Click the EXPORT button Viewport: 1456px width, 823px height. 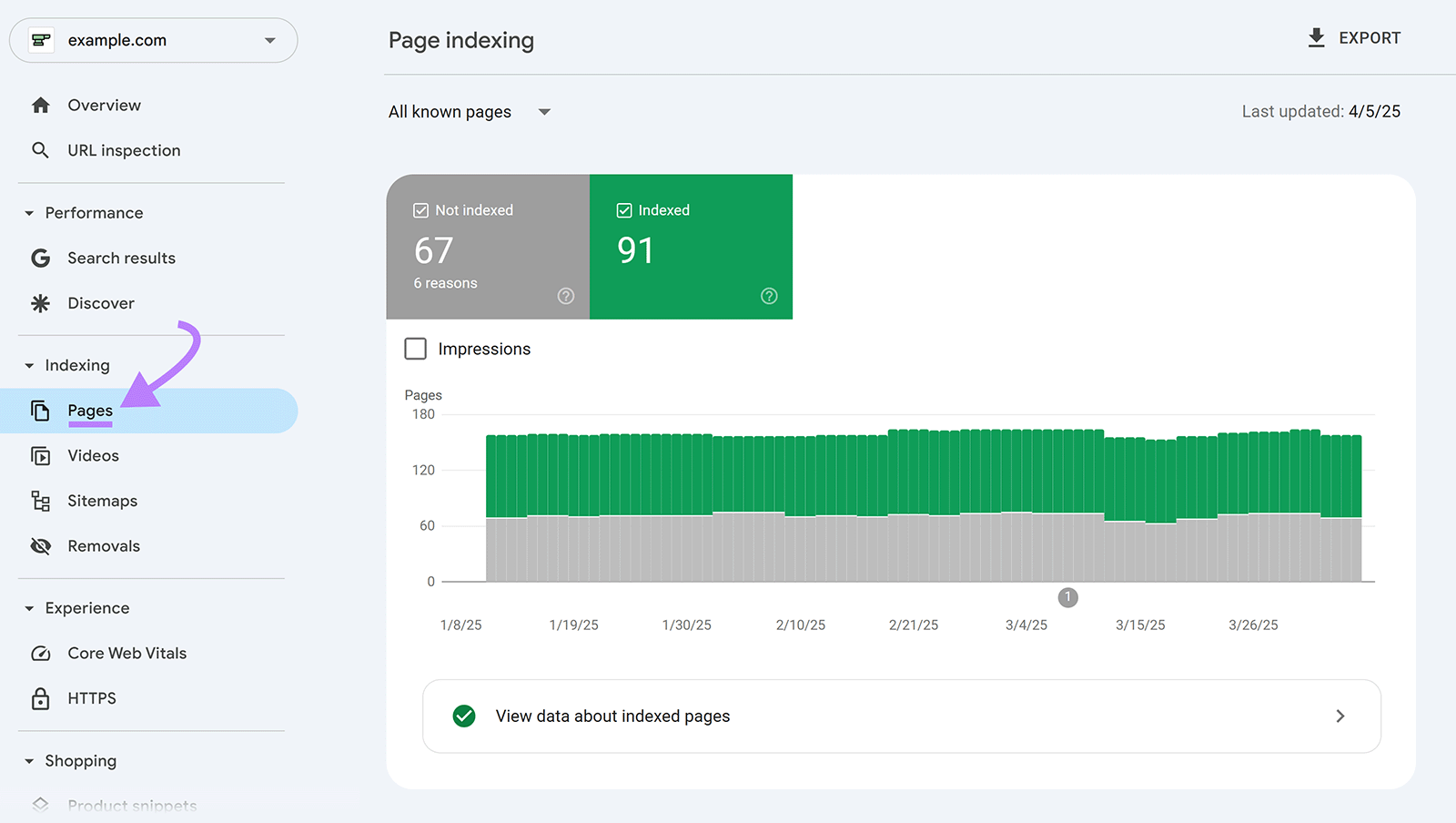pyautogui.click(x=1353, y=38)
